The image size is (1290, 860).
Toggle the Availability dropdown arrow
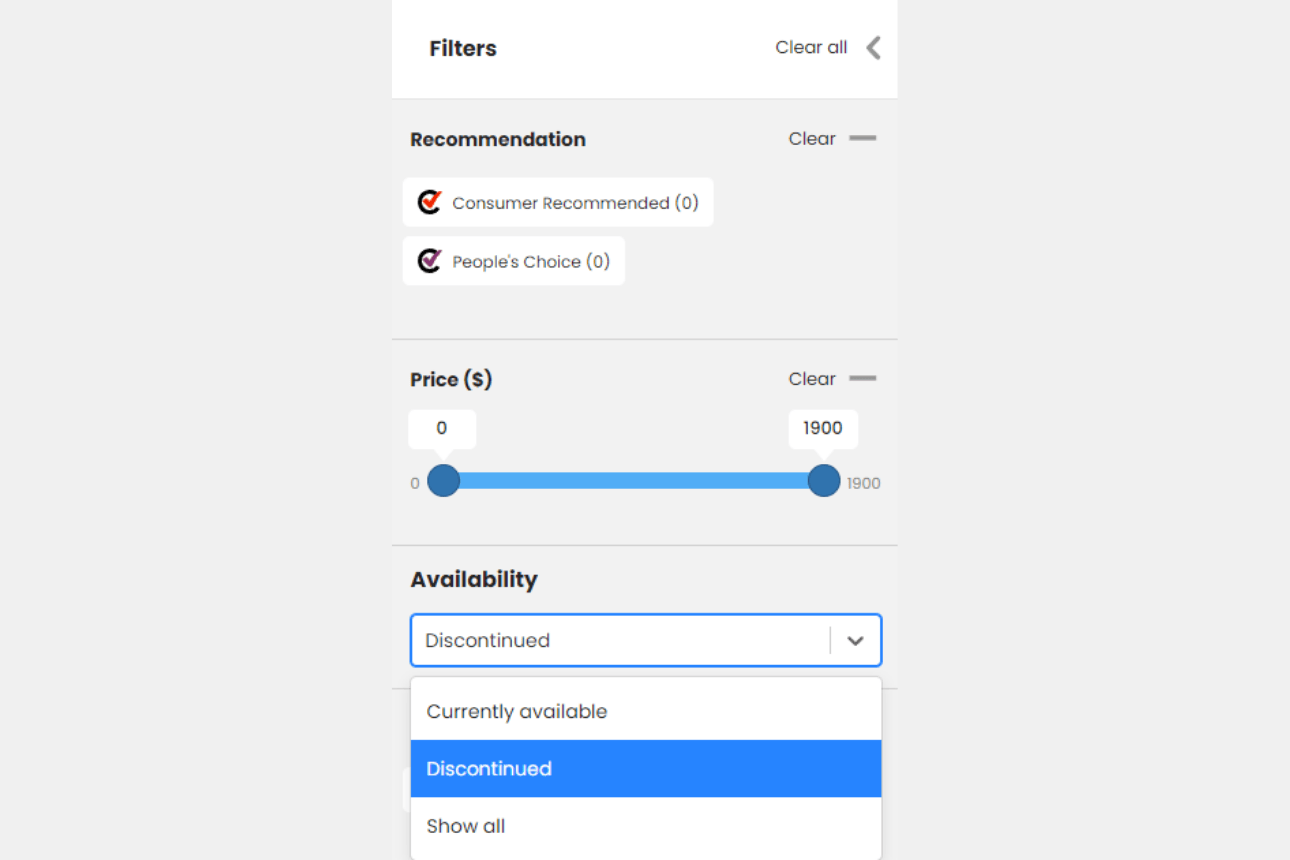tap(855, 641)
